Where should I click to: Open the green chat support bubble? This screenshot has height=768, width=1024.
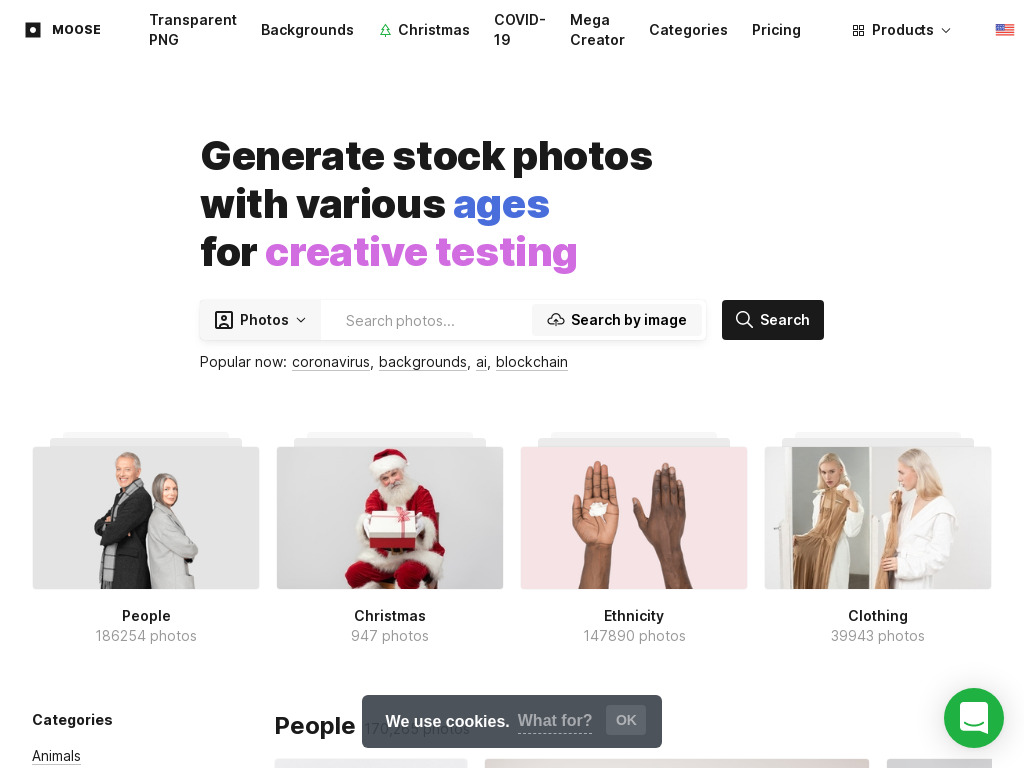pos(973,718)
